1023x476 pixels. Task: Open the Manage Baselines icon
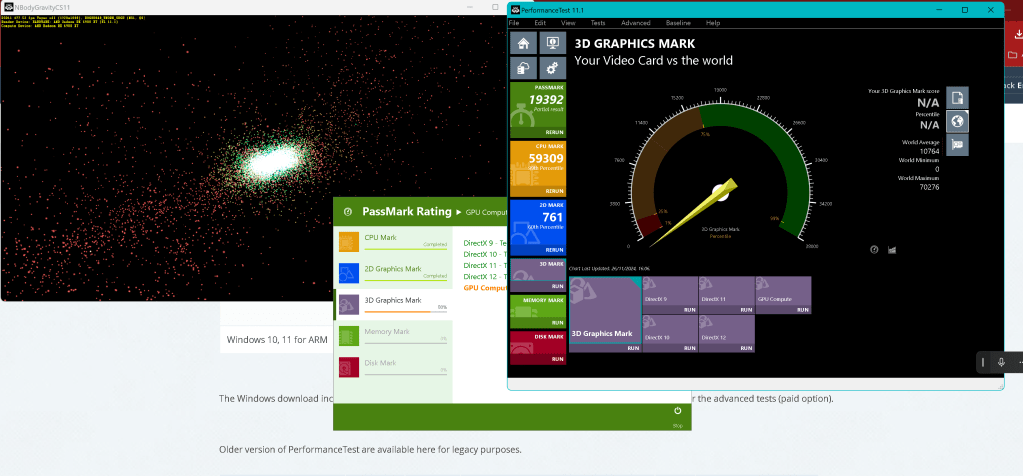[x=523, y=67]
